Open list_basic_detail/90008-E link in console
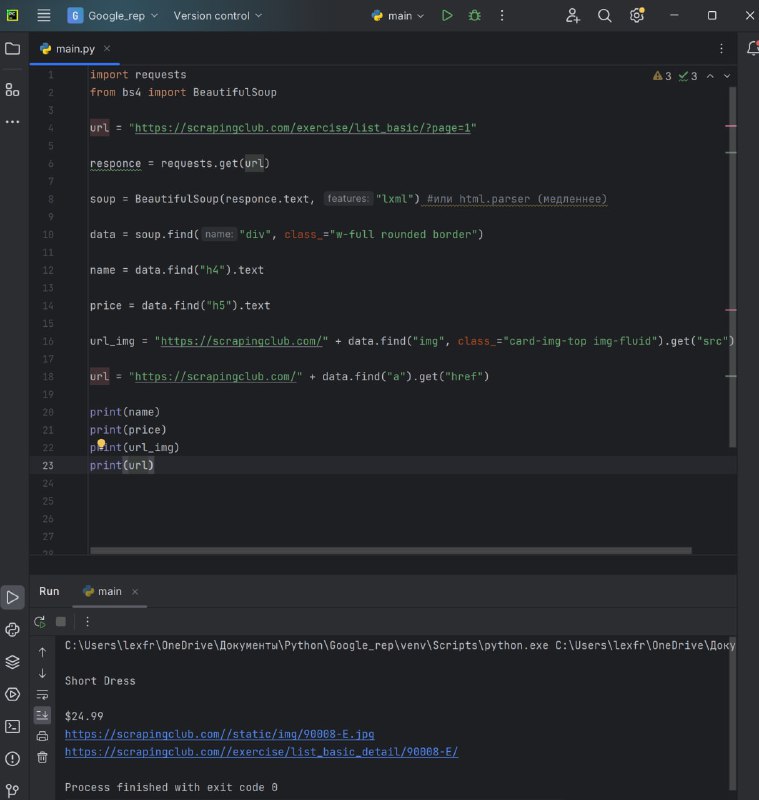759x800 pixels. pyautogui.click(x=261, y=752)
